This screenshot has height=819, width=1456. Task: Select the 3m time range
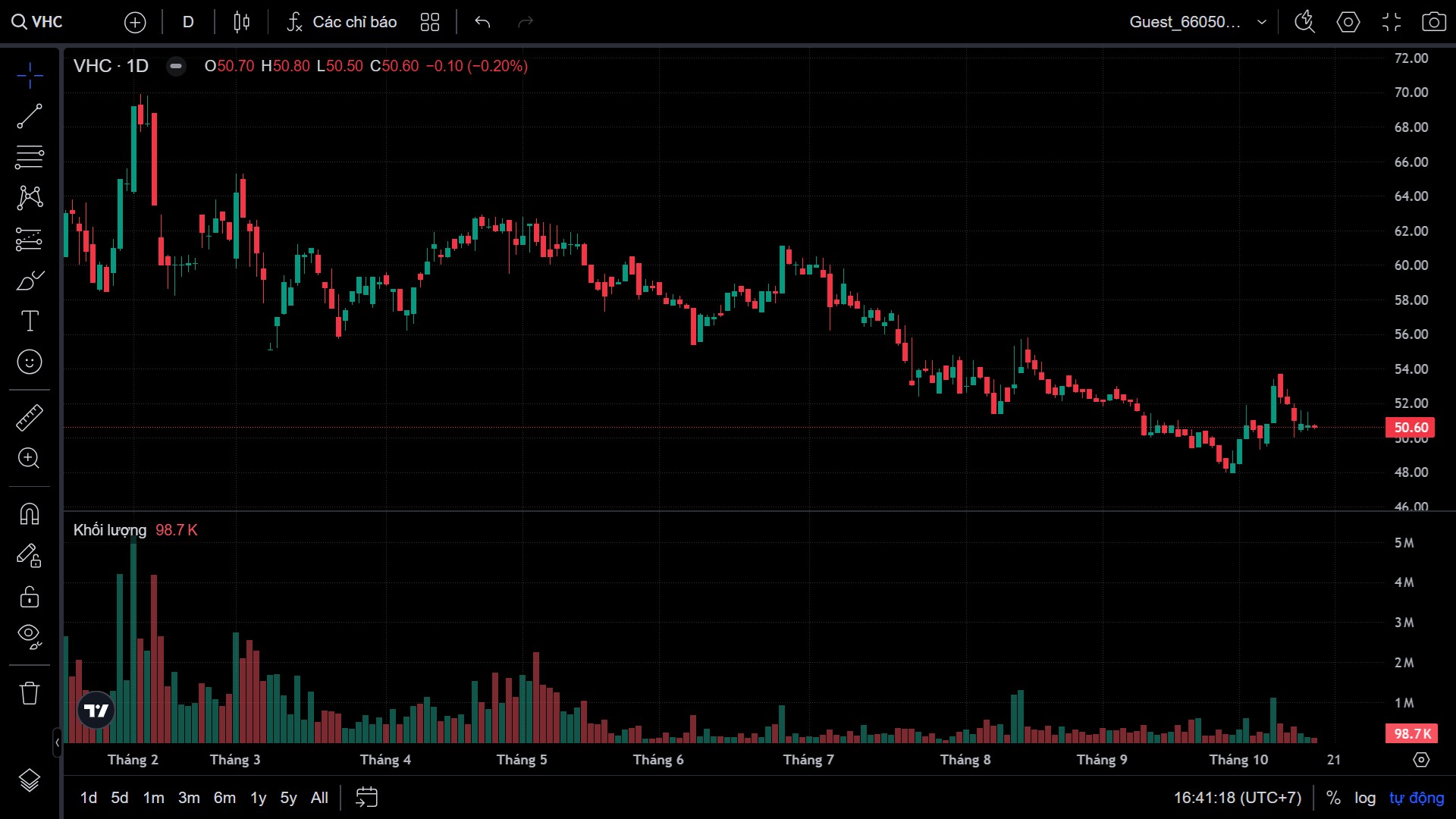(x=189, y=798)
